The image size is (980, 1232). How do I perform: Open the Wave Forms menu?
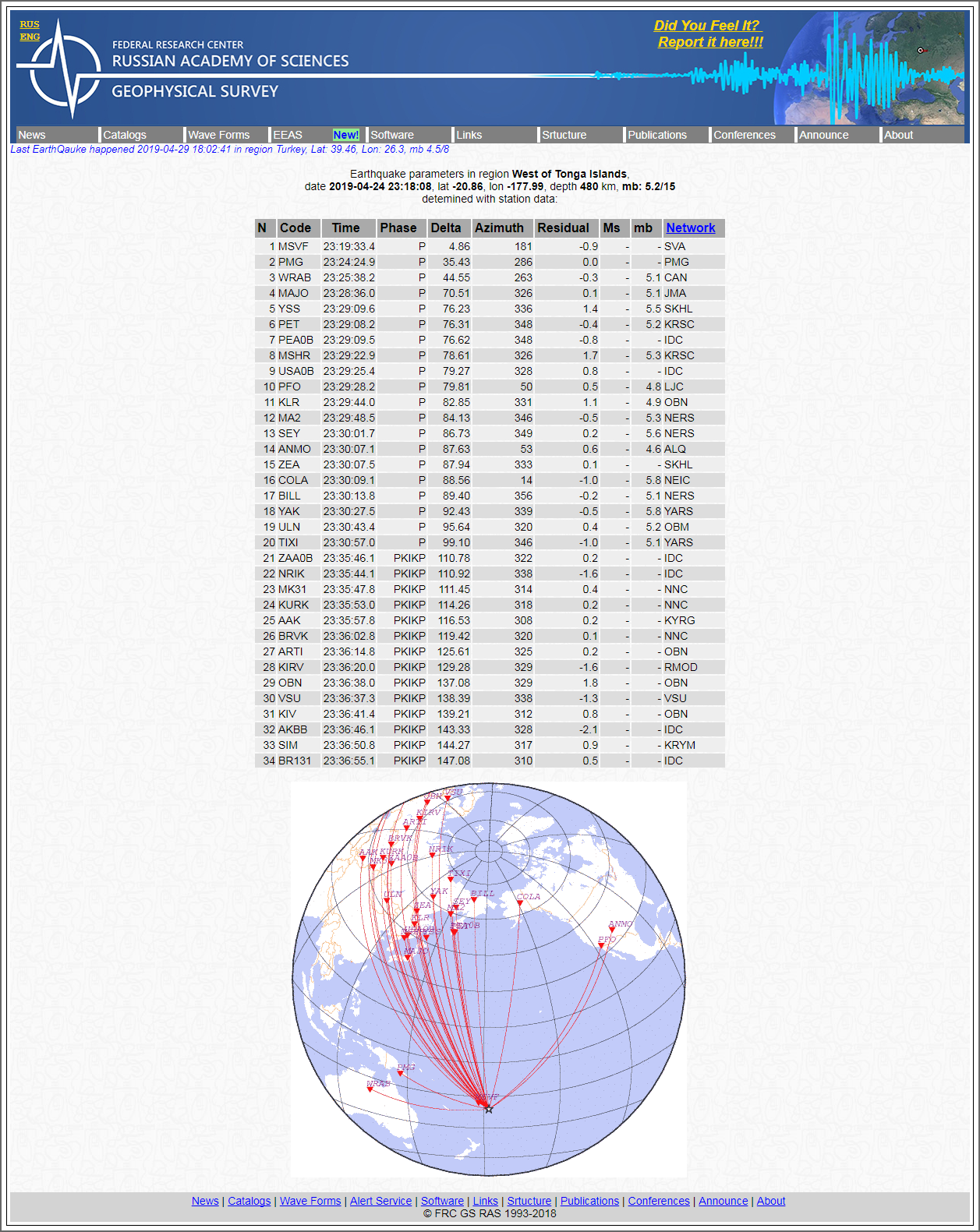tap(219, 135)
